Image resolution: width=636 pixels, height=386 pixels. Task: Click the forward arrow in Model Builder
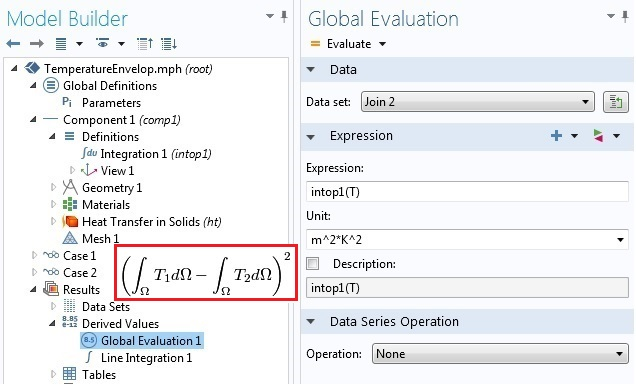(37, 43)
